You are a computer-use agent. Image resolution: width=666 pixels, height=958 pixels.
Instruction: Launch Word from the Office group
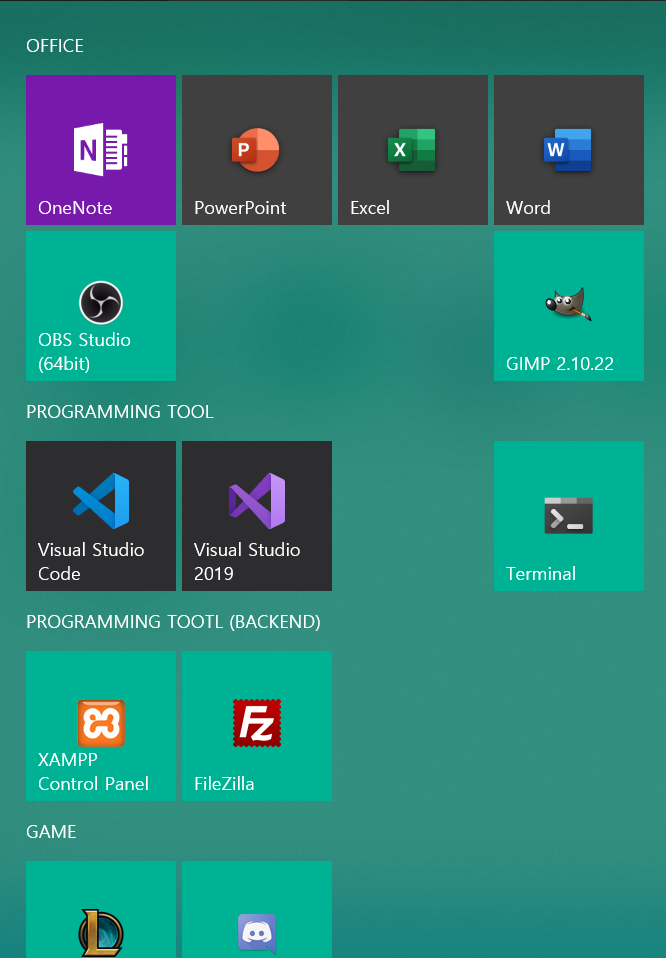[569, 150]
